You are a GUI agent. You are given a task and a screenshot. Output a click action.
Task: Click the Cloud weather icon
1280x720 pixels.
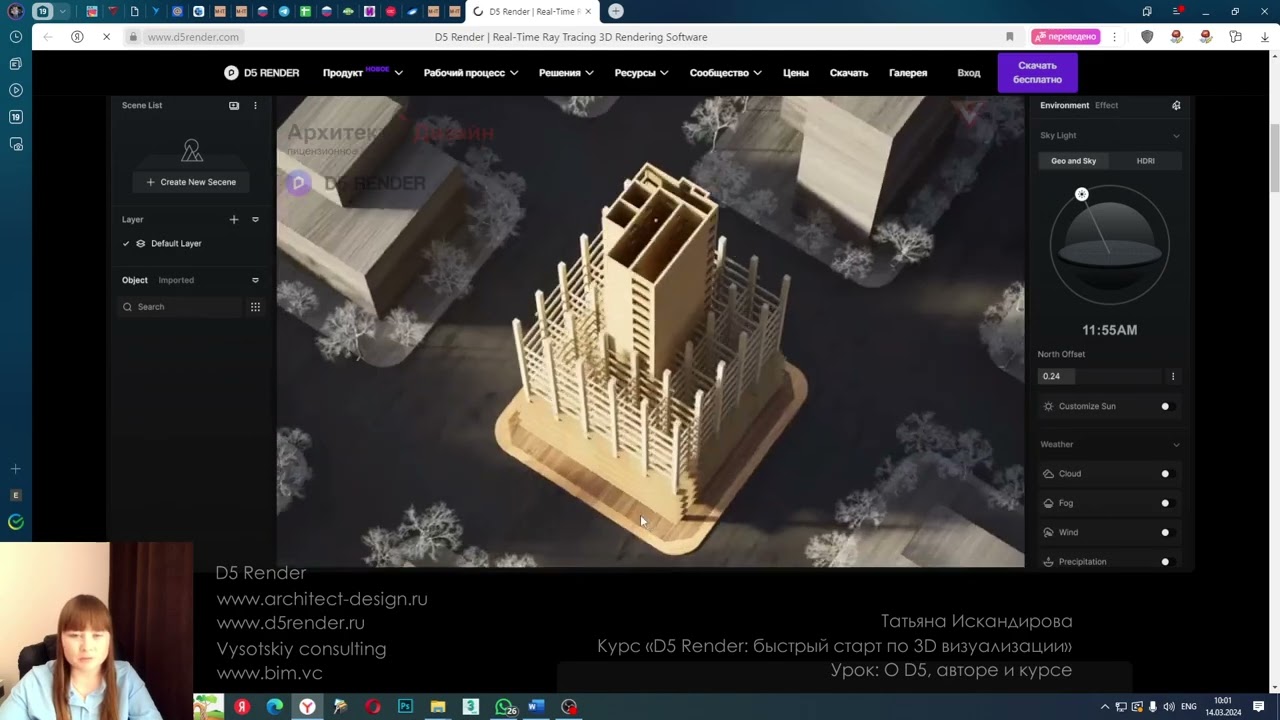(x=1048, y=474)
